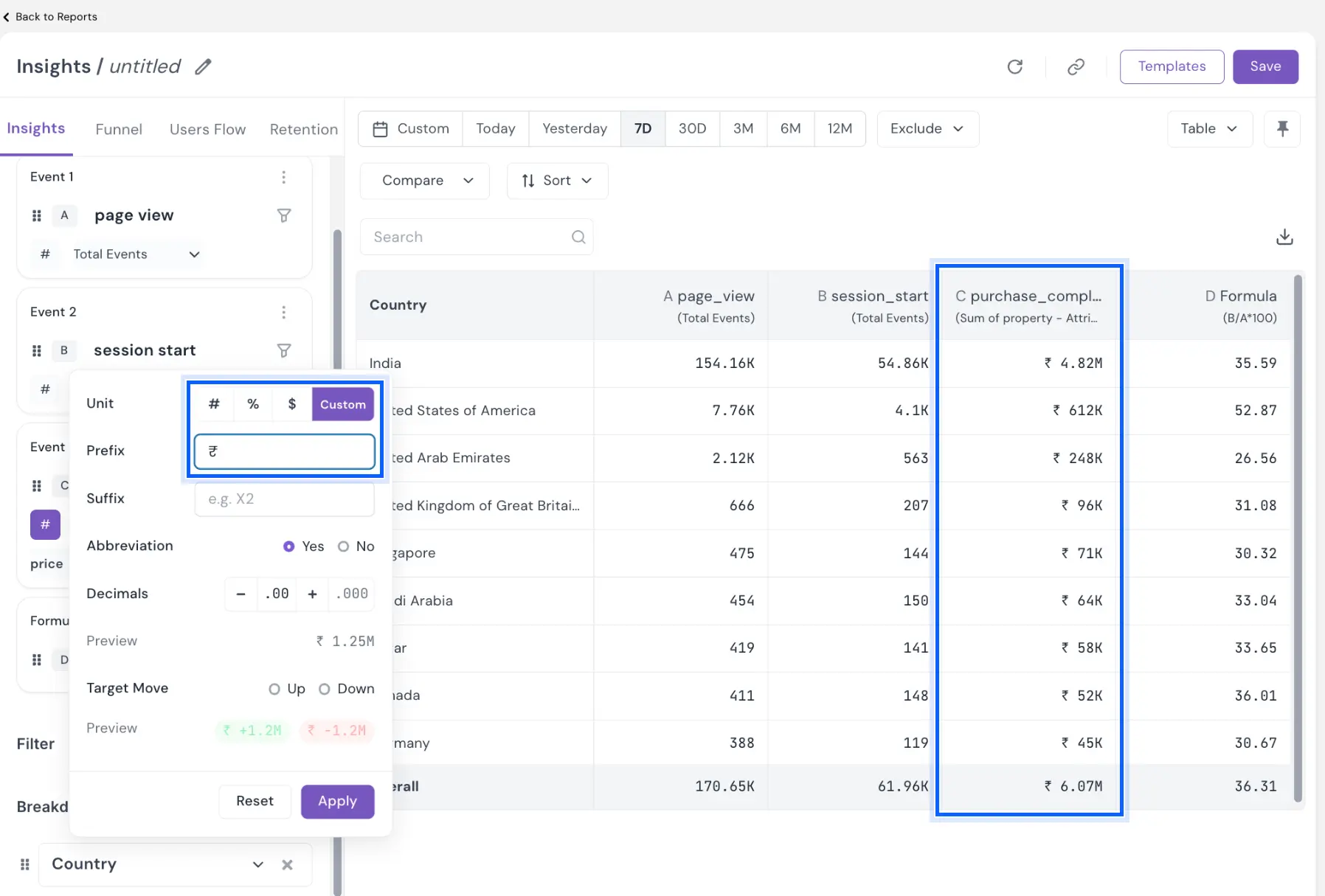Expand the Exclude dropdown
Image resolution: width=1325 pixels, height=896 pixels.
coord(927,129)
